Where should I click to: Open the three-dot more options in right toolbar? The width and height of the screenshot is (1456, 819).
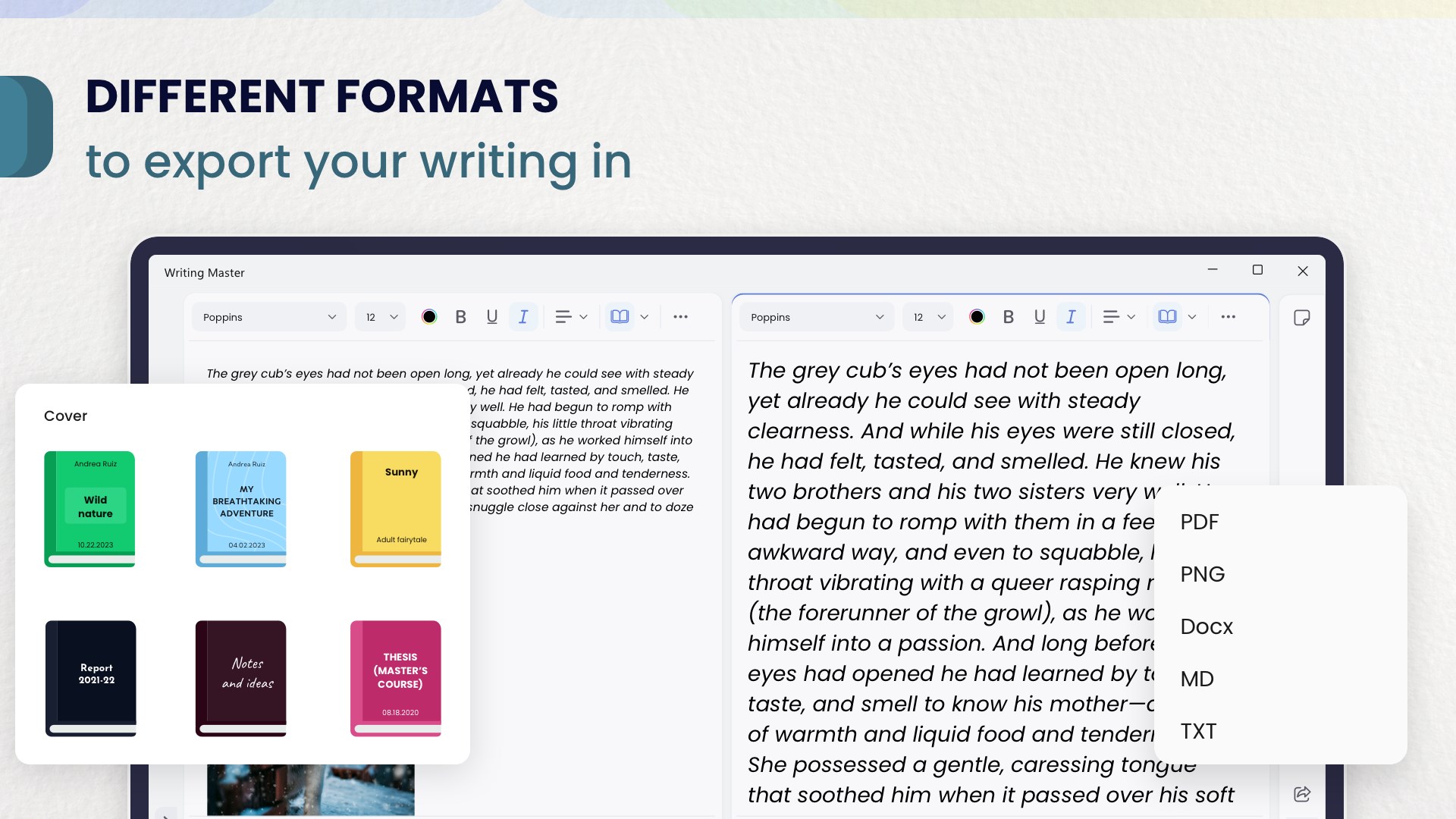point(1228,317)
